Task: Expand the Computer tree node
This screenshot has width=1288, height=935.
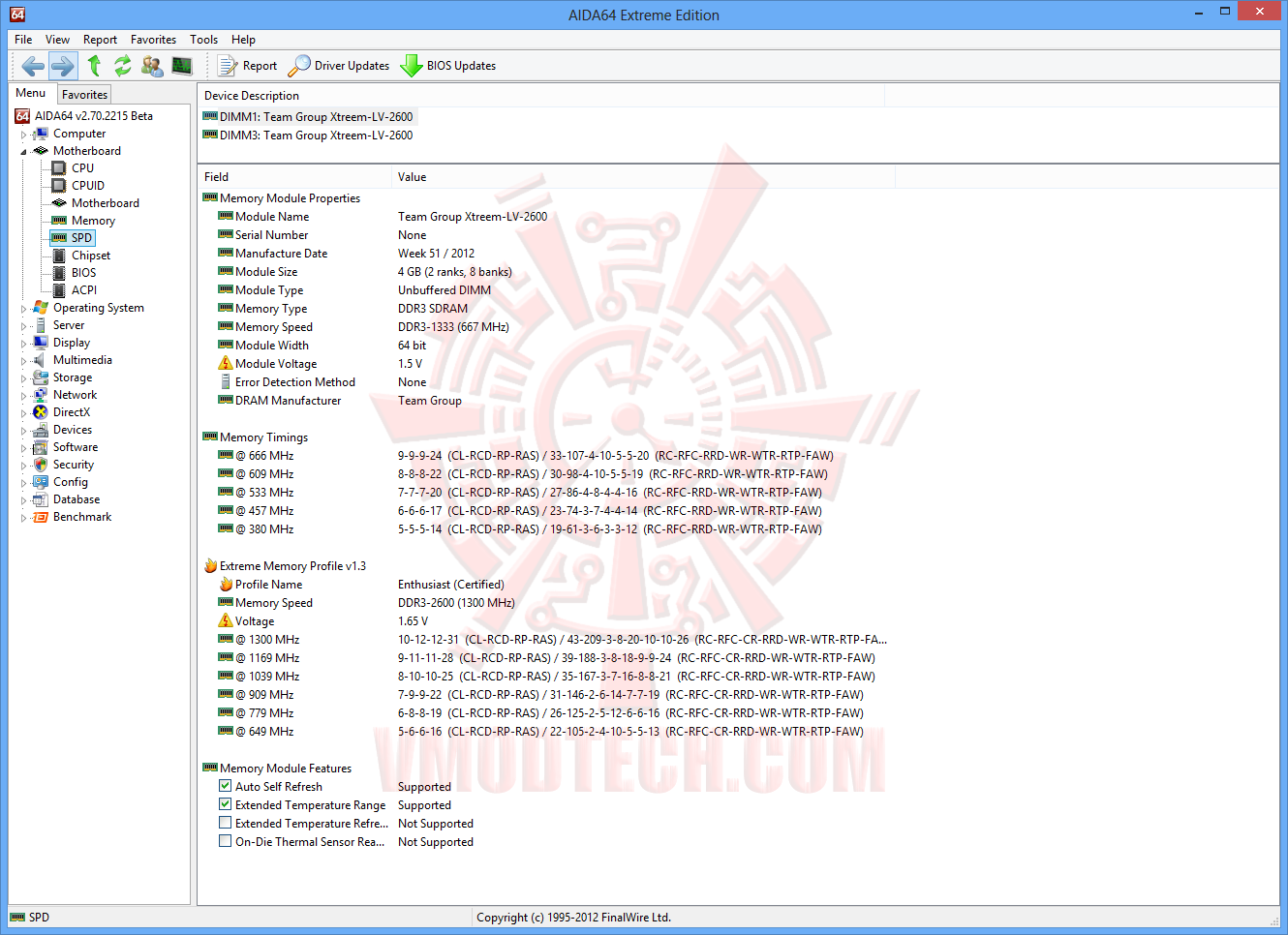Action: 24,135
